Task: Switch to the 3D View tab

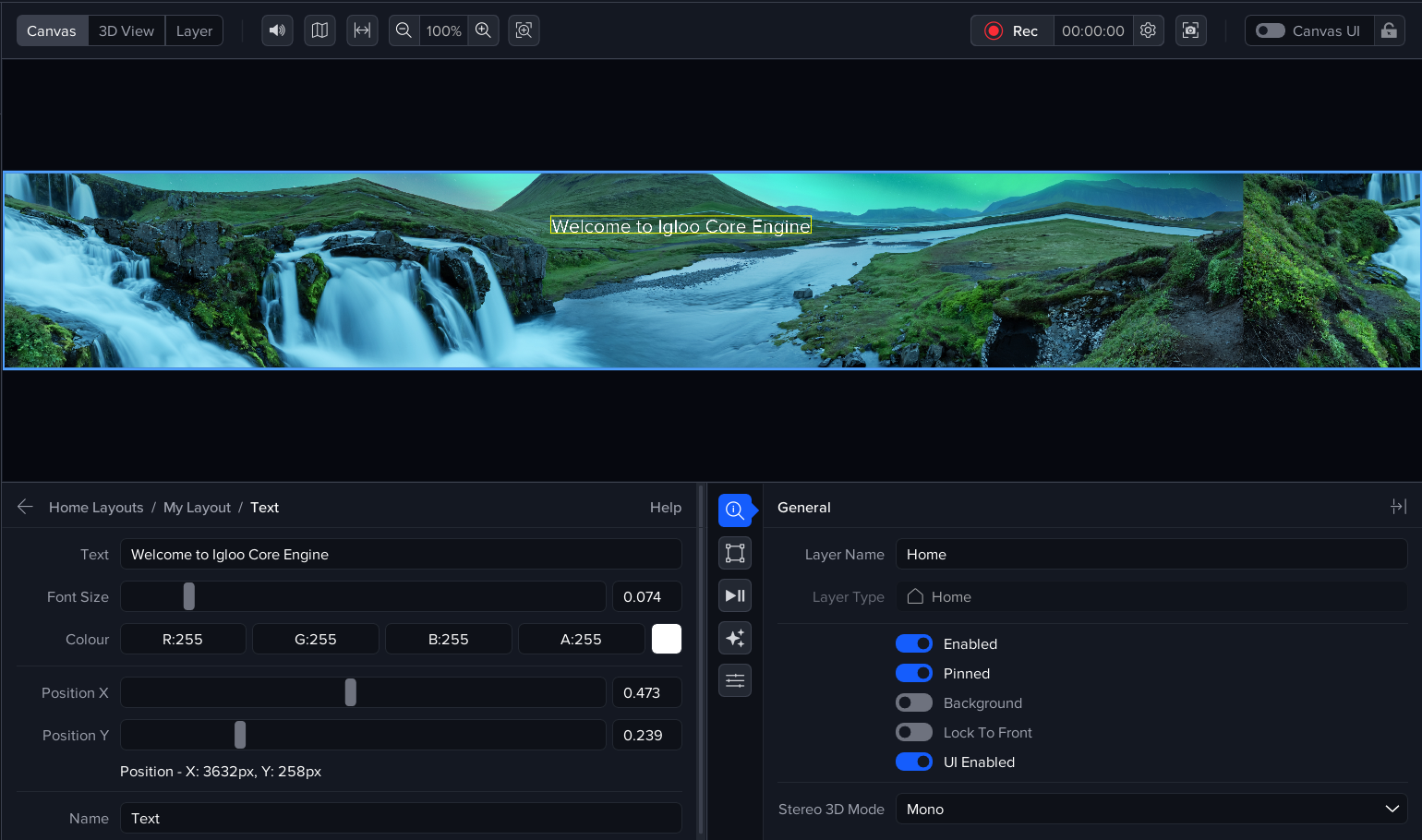Action: click(127, 30)
